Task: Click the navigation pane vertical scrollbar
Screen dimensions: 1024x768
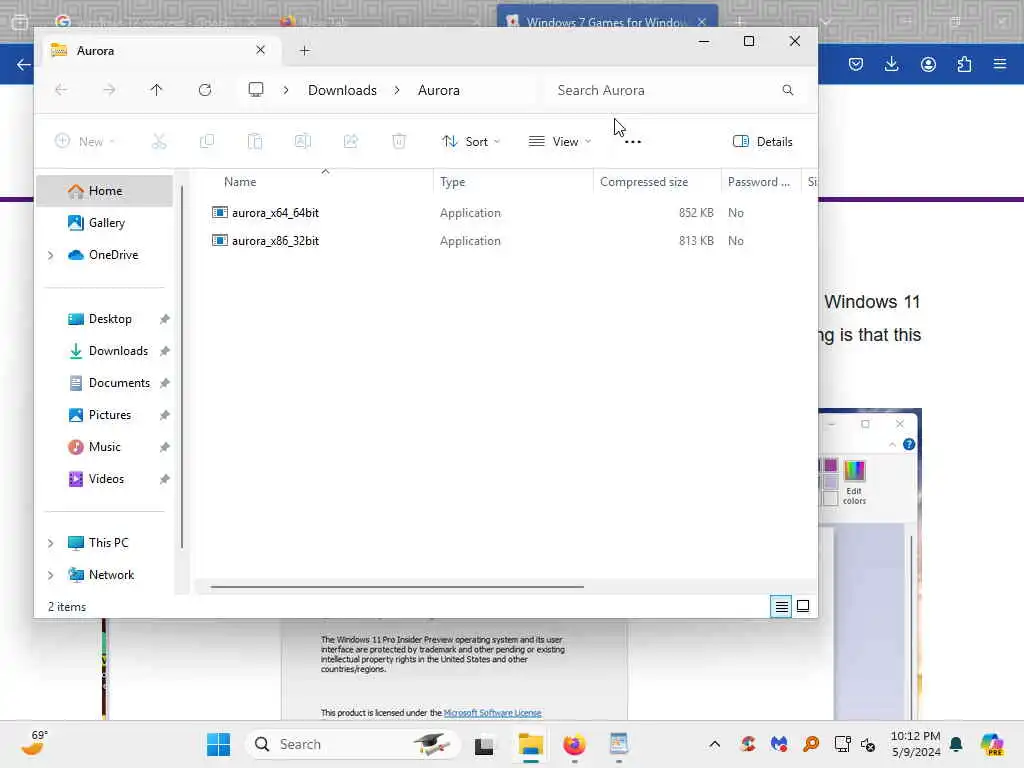Action: point(182,367)
